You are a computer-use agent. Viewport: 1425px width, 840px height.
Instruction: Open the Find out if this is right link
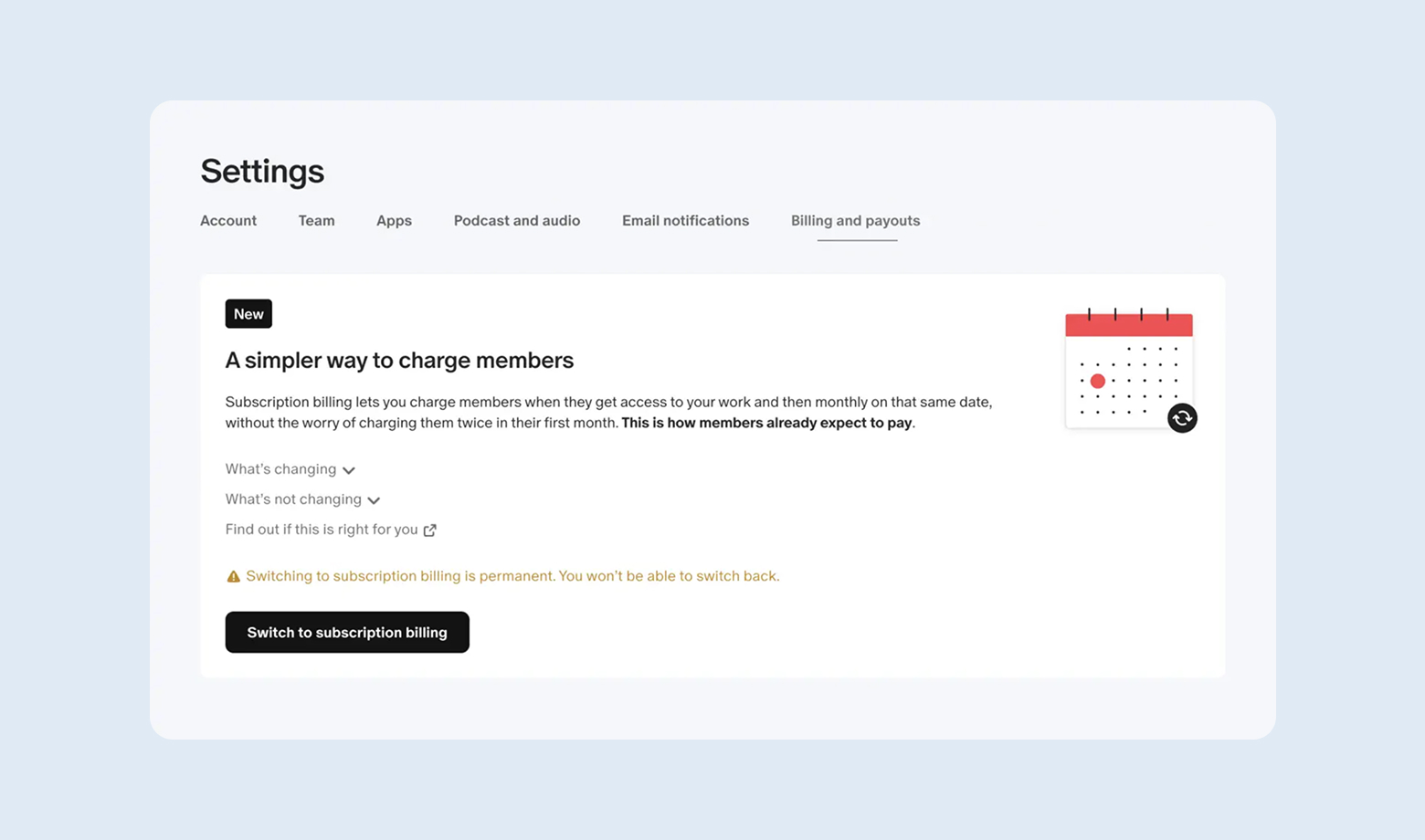(322, 530)
